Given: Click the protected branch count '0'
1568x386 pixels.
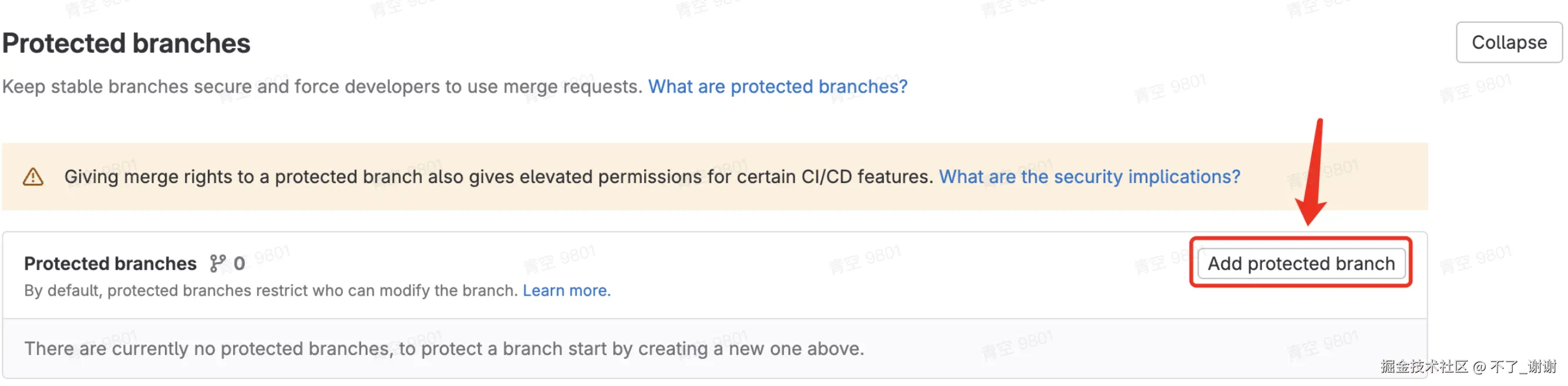Looking at the screenshot, I should coord(239,263).
